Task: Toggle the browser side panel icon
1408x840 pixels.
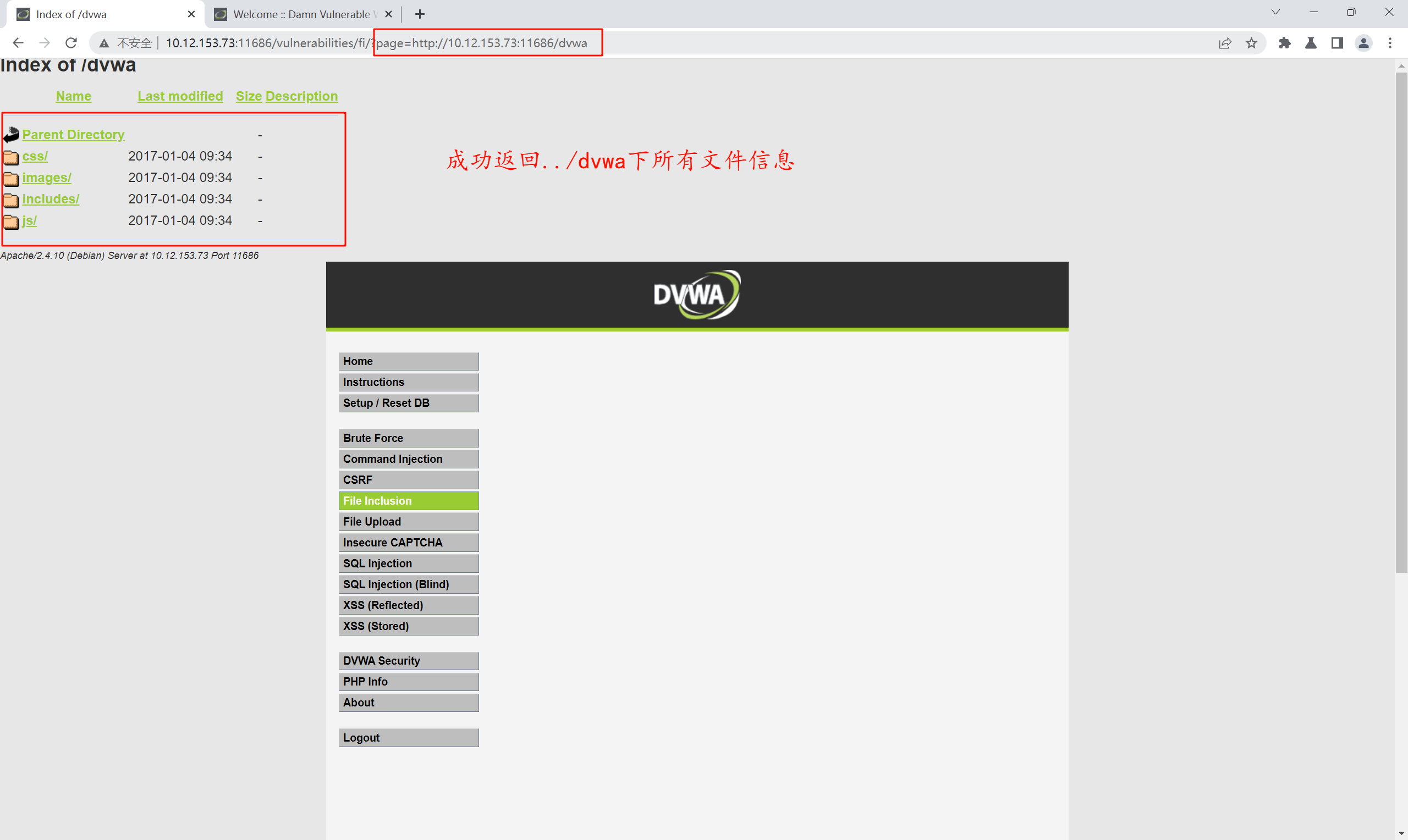Action: pyautogui.click(x=1336, y=43)
